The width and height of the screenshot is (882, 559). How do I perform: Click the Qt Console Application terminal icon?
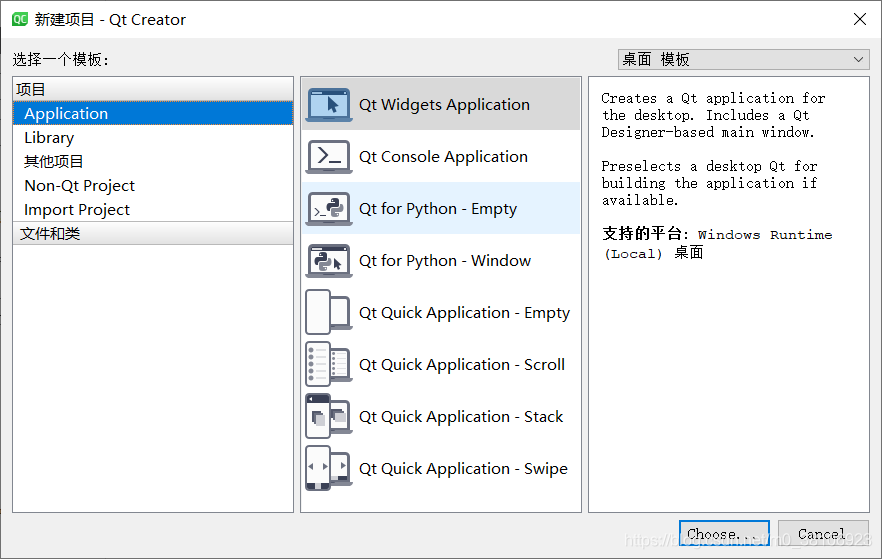[329, 157]
